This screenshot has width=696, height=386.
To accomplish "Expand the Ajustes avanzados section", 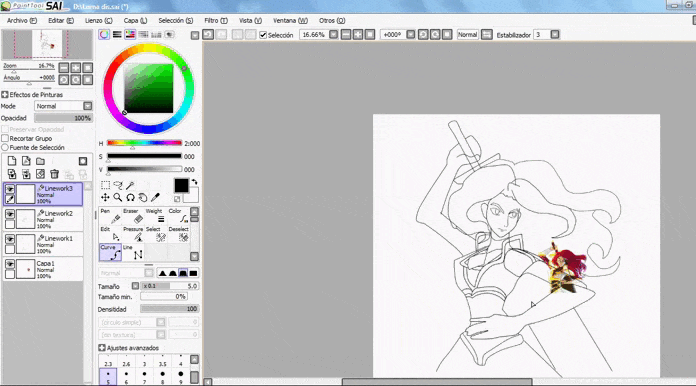I will click(102, 348).
